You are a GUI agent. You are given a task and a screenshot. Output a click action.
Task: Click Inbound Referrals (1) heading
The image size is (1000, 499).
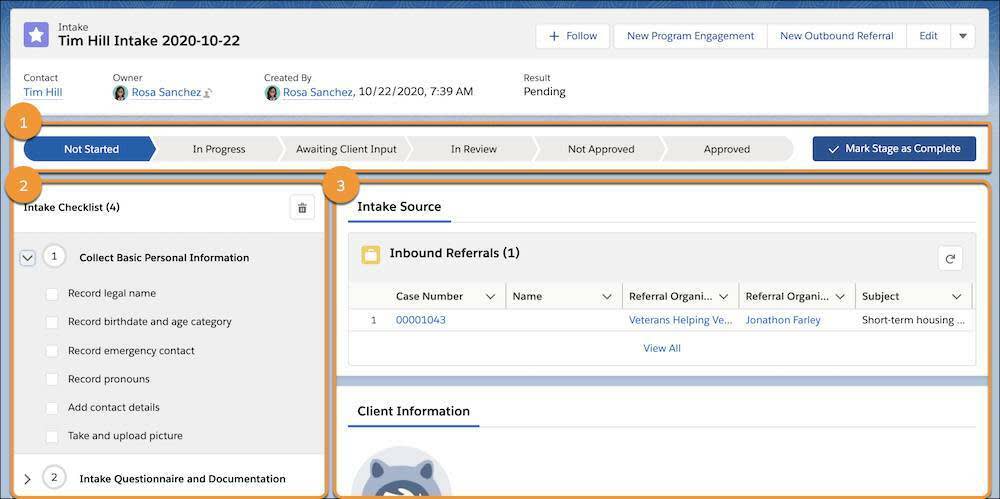click(x=455, y=253)
